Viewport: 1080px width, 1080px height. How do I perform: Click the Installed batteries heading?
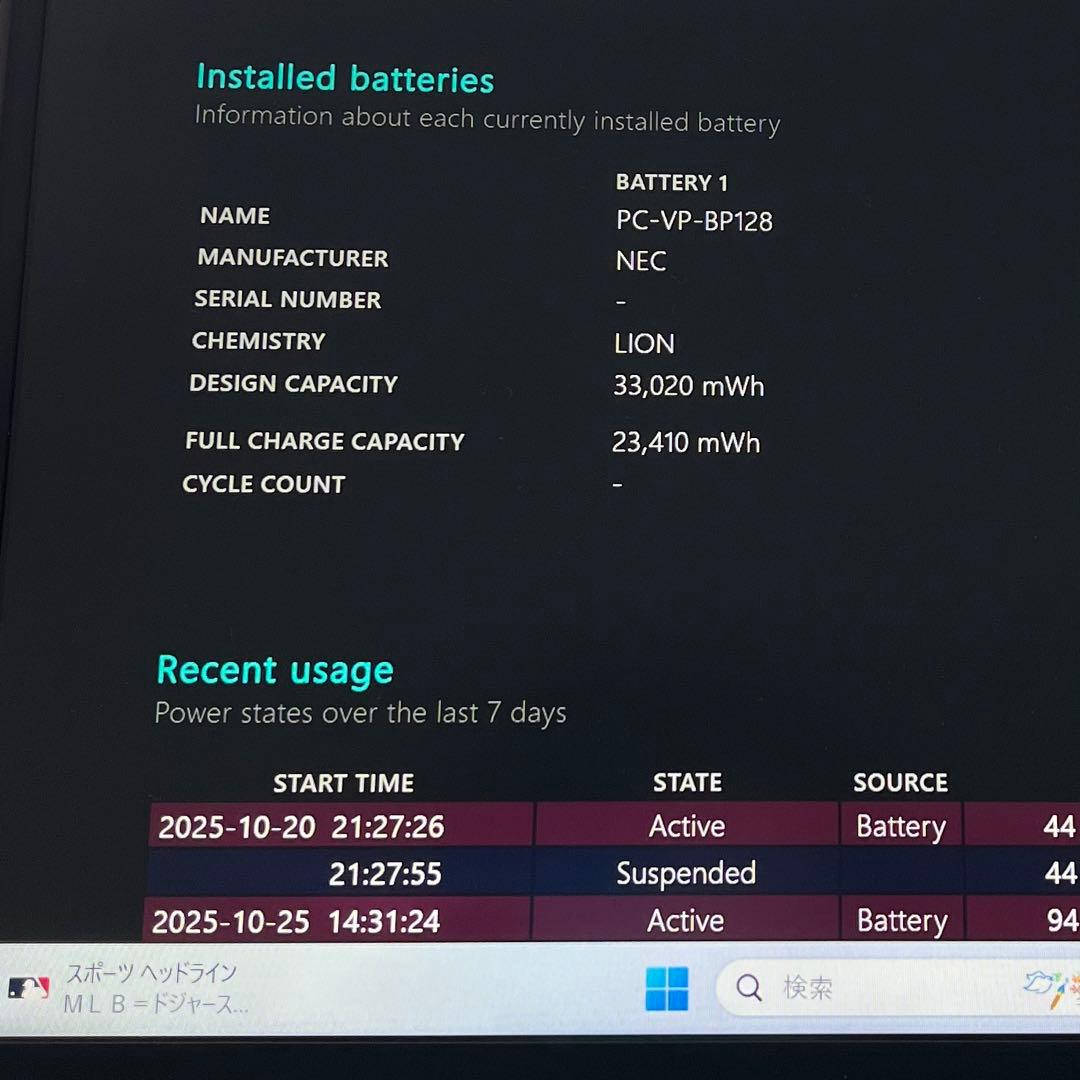tap(345, 78)
